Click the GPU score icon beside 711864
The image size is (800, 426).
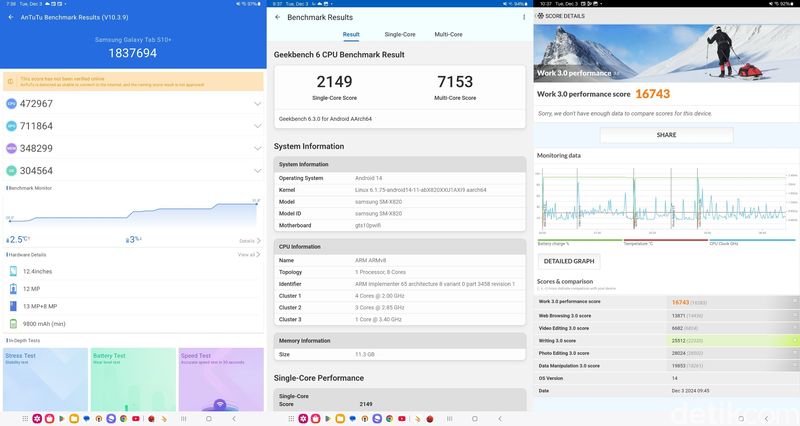click(11, 126)
